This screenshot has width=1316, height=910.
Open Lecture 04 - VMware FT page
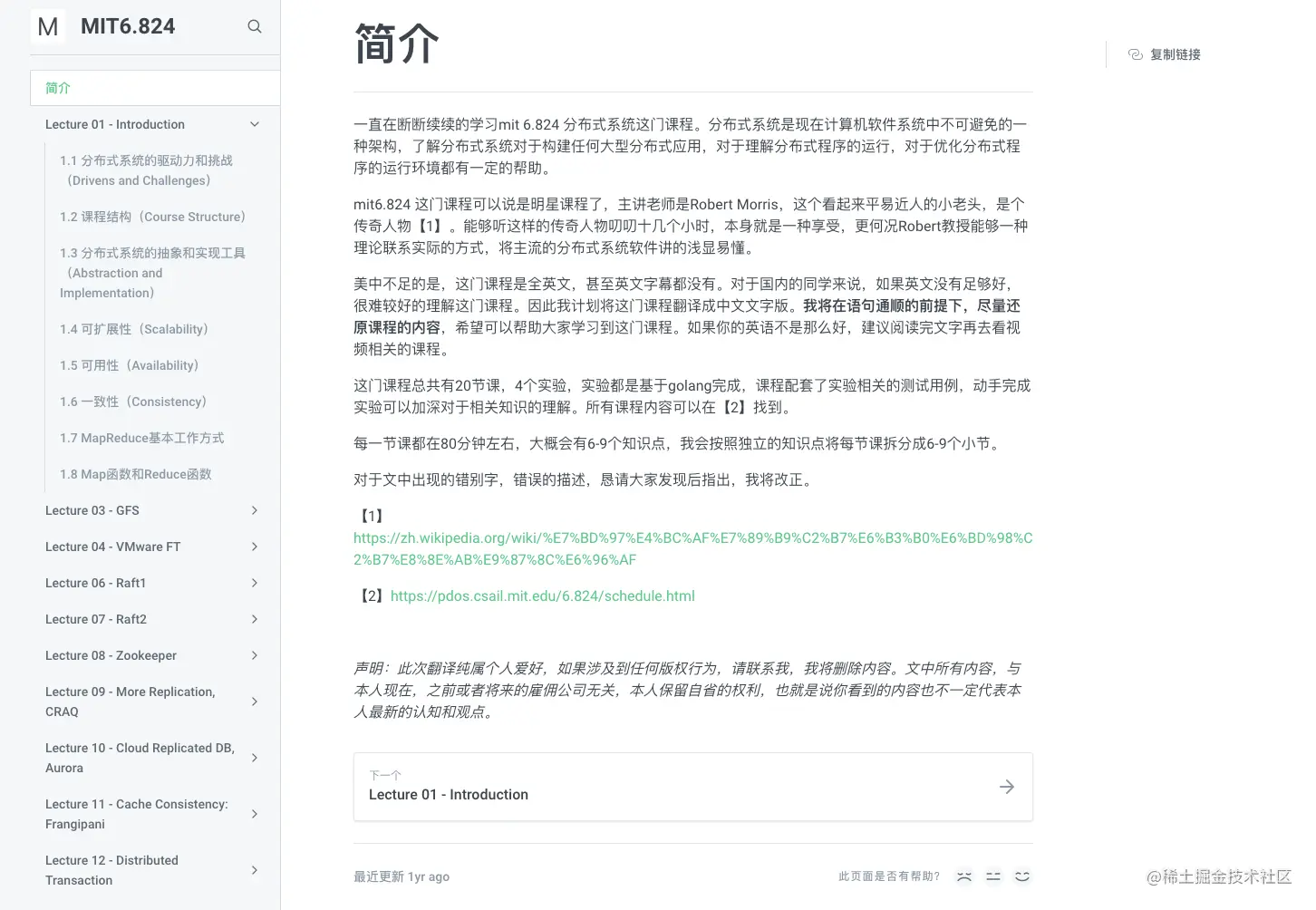tap(113, 547)
